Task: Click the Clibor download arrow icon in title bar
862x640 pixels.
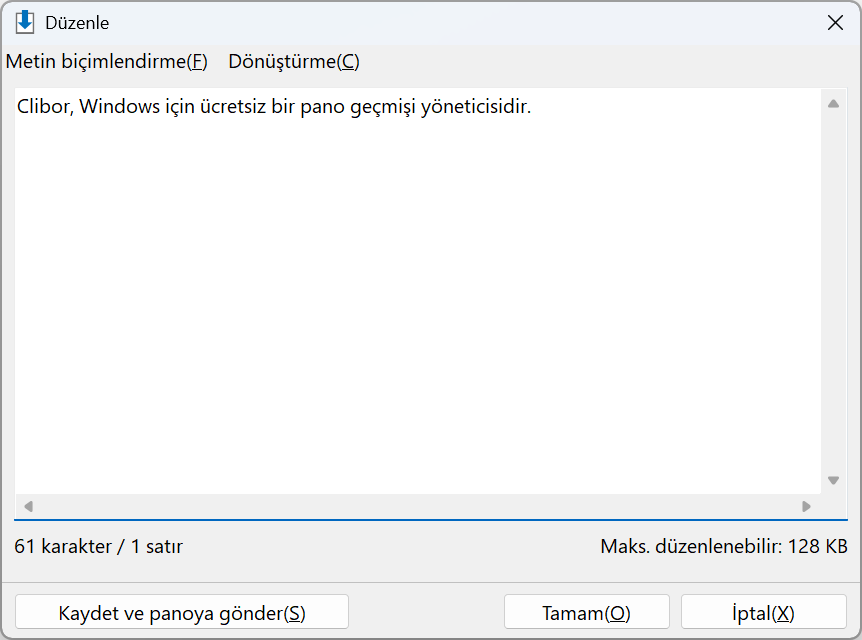Action: click(x=25, y=23)
